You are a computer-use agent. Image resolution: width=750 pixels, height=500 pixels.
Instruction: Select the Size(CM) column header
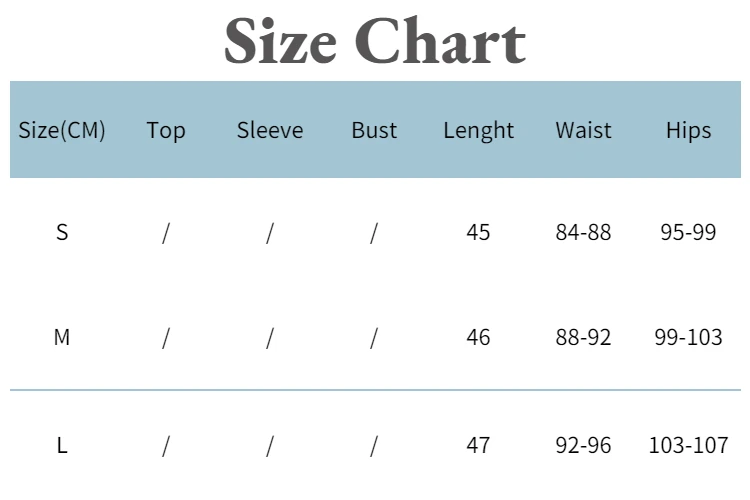tap(62, 130)
